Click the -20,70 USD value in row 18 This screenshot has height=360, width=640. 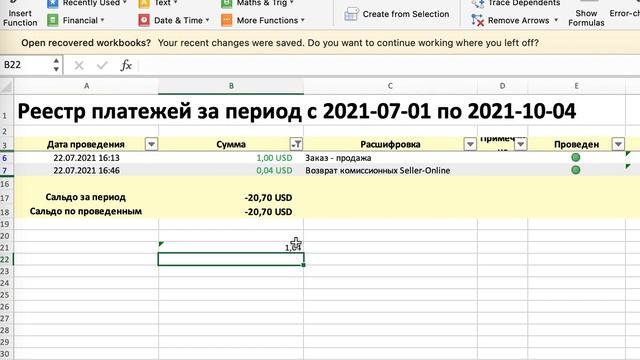(x=269, y=212)
